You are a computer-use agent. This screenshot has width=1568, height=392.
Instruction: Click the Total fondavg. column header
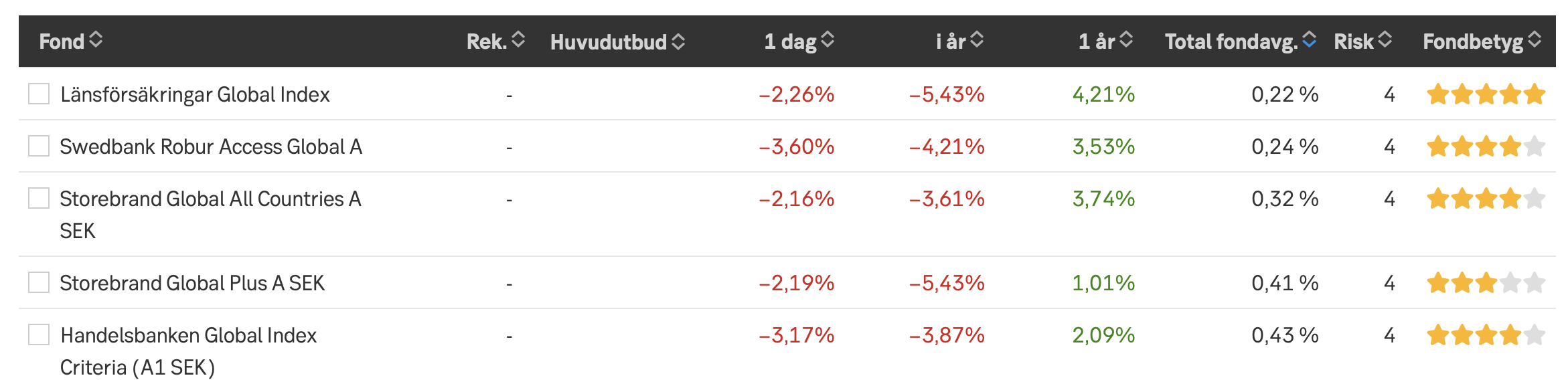pyautogui.click(x=1231, y=41)
